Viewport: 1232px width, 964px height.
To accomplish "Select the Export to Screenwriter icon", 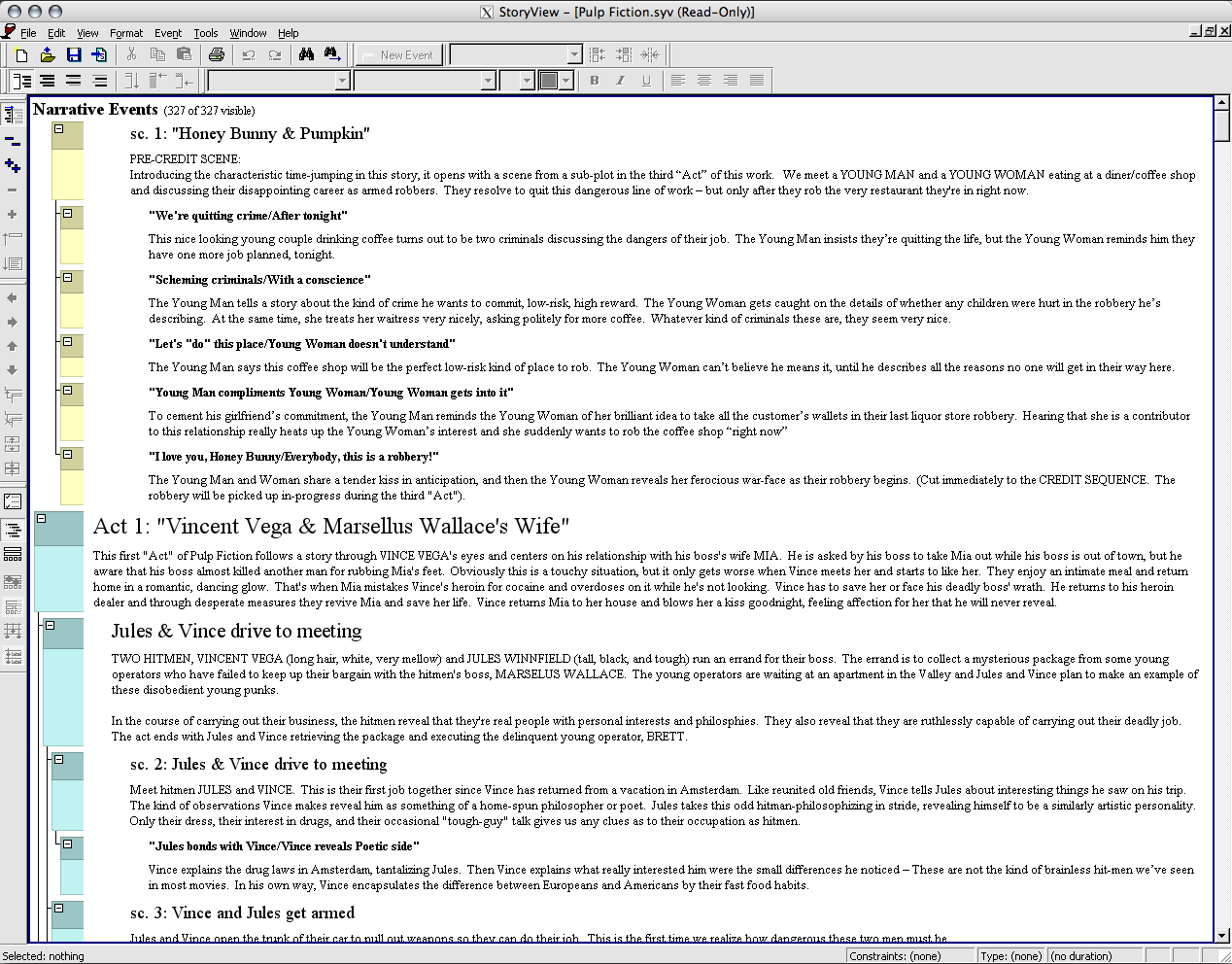I will click(x=99, y=54).
